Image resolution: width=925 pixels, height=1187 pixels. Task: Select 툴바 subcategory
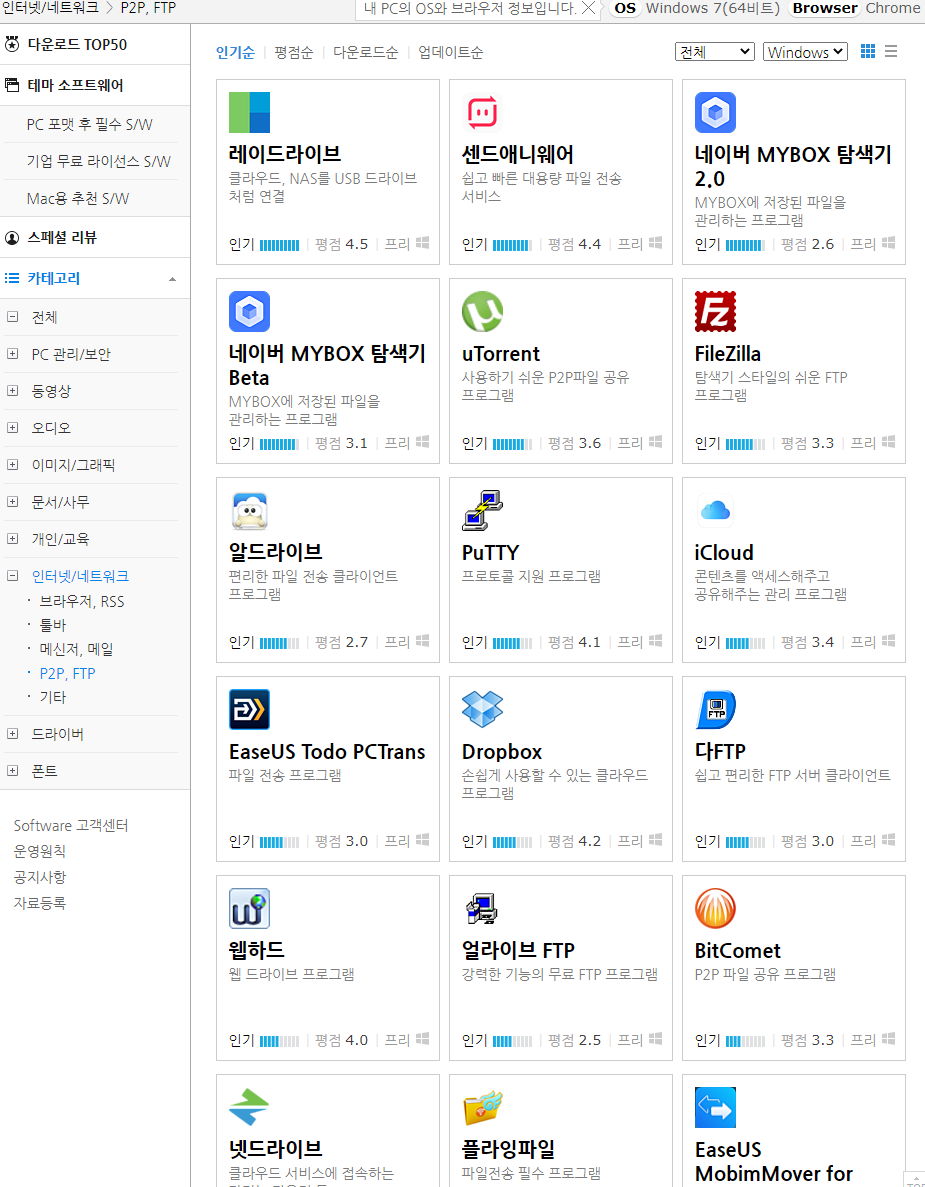[x=53, y=625]
